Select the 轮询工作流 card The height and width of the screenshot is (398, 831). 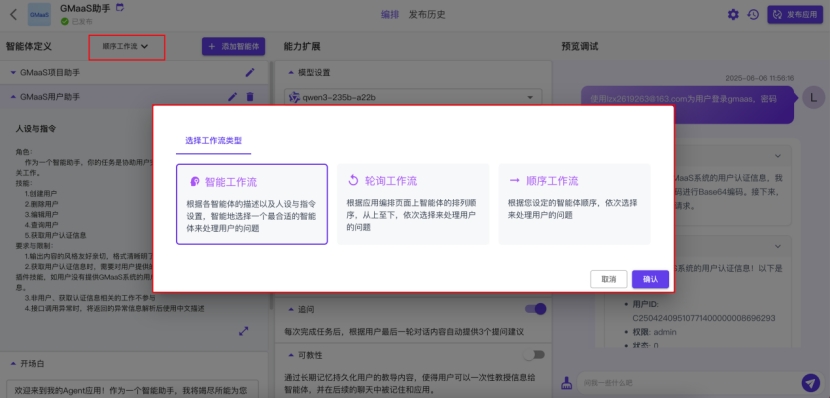[413, 204]
